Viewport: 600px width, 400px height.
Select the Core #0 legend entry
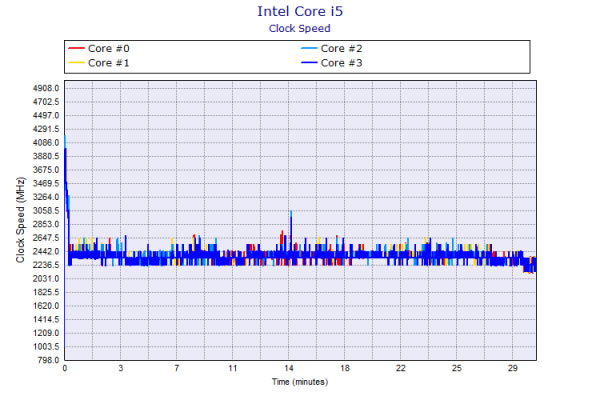pyautogui.click(x=99, y=49)
